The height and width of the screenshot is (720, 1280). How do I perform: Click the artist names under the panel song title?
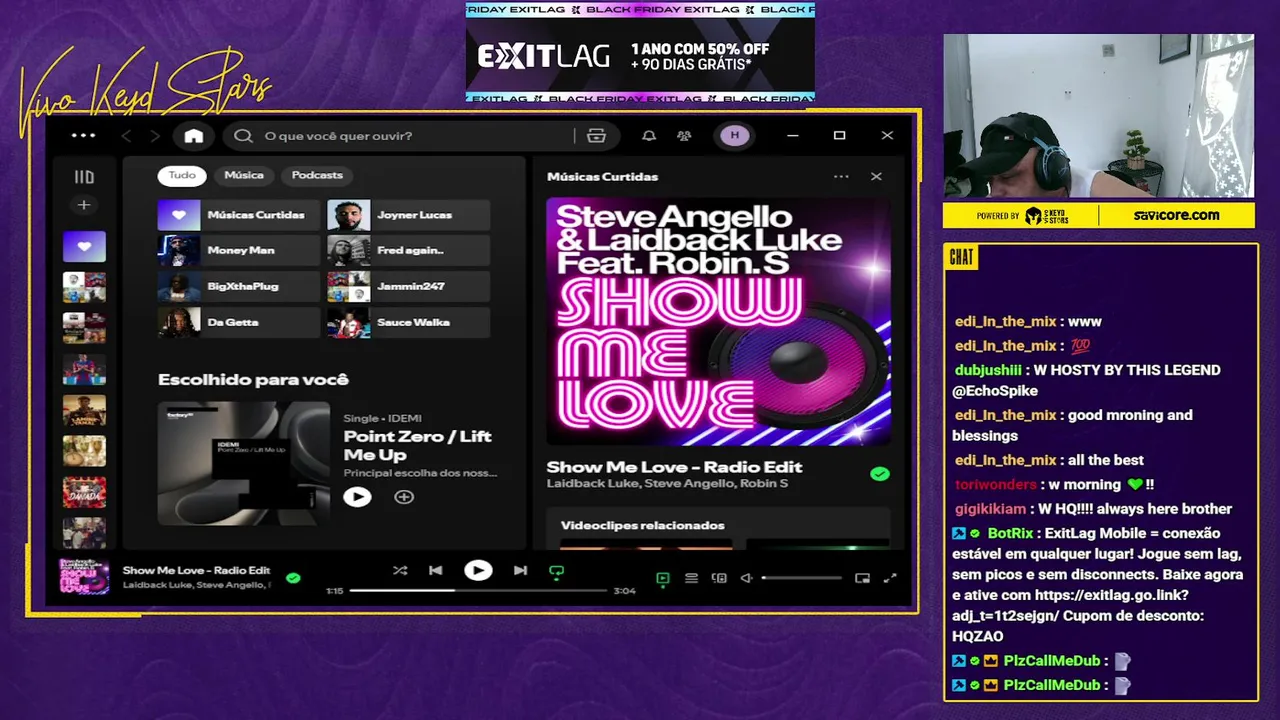click(667, 484)
